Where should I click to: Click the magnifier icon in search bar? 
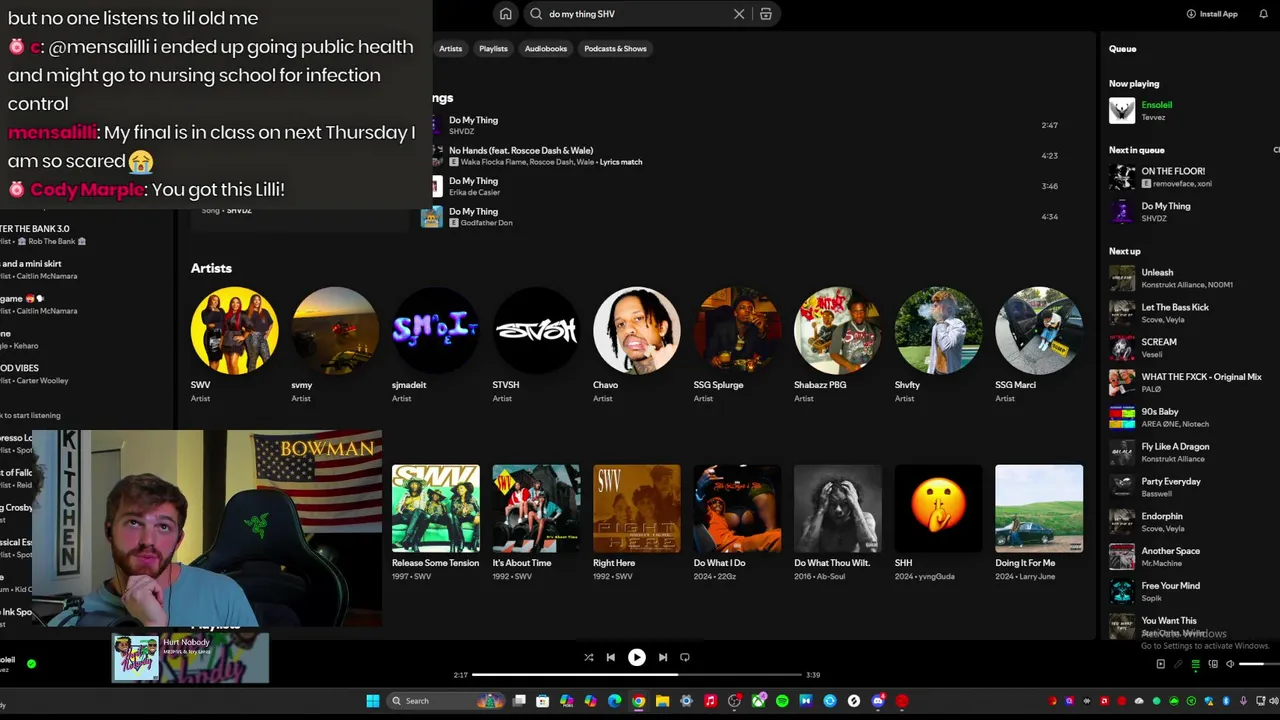536,14
